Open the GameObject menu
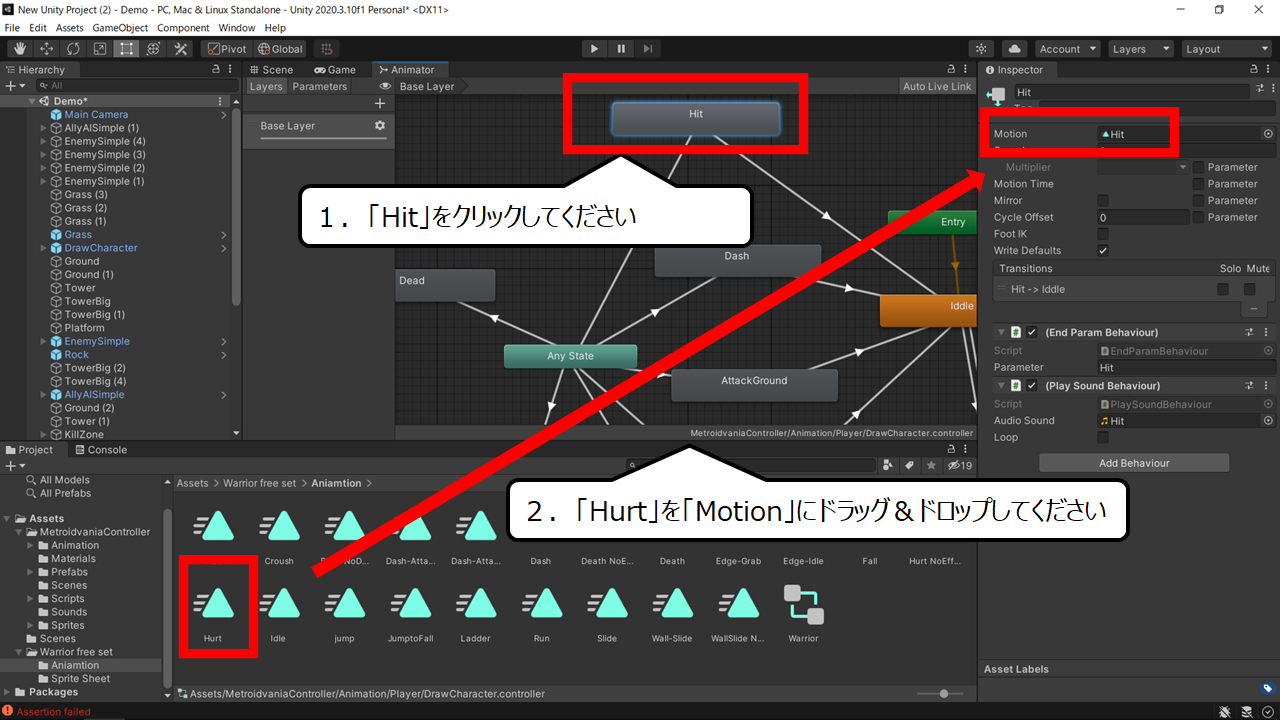This screenshot has height=720, width=1280. coord(121,28)
